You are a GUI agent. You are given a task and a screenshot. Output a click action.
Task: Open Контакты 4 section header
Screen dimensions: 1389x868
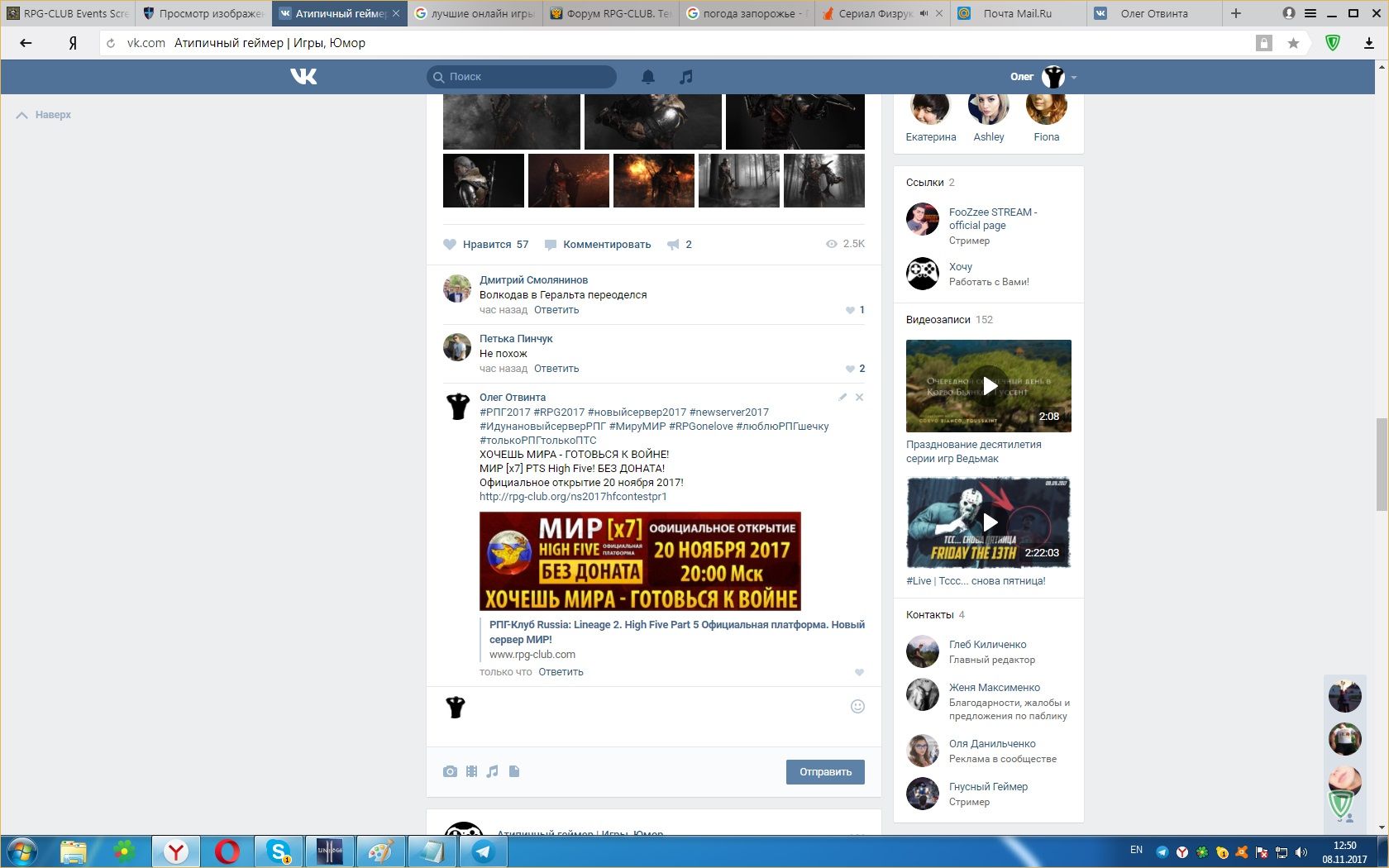(x=935, y=615)
